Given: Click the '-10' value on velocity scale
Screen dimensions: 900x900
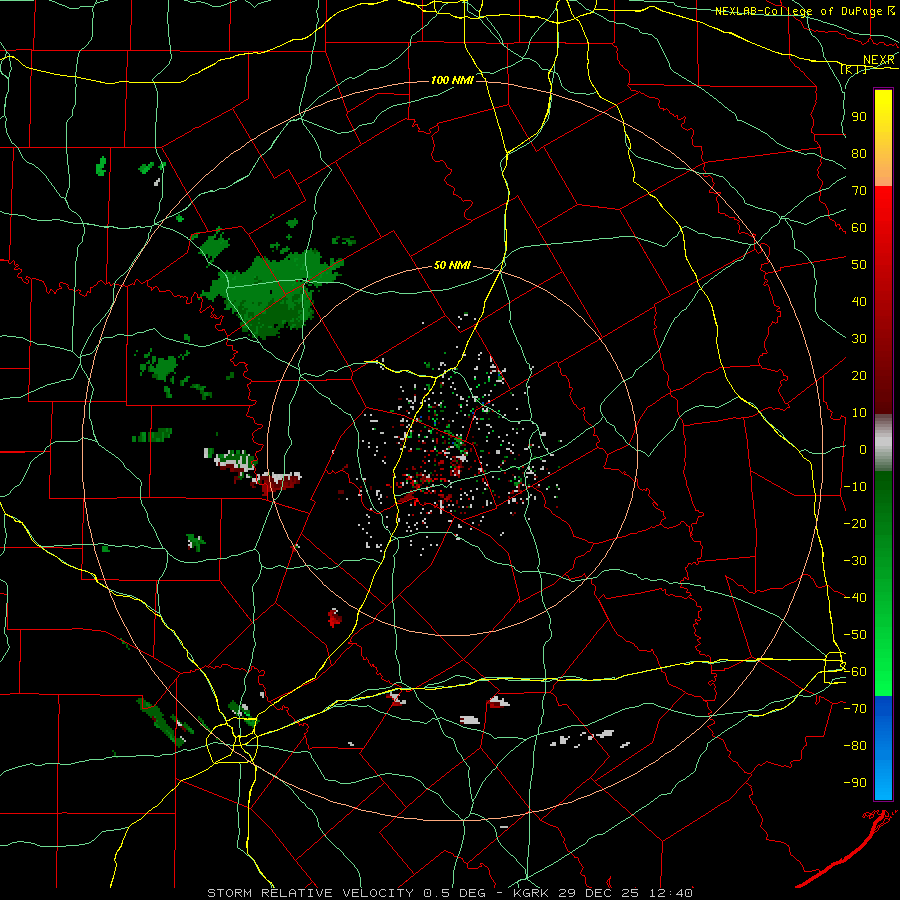Looking at the screenshot, I should click(855, 487).
